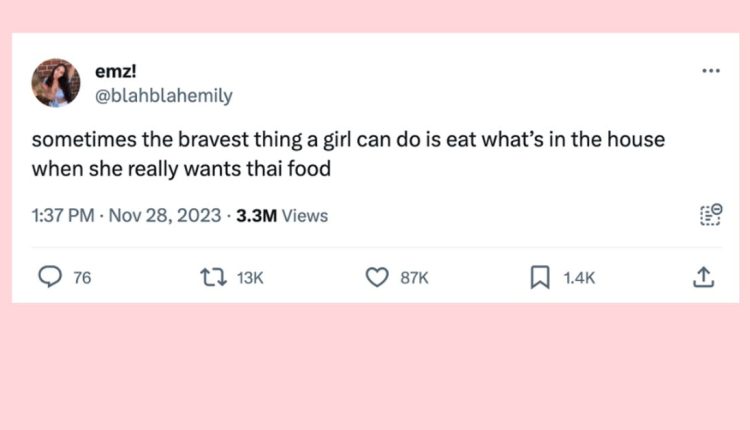Share the tweet with the upload arrow icon
Viewport: 750px width, 430px height.
pos(702,277)
